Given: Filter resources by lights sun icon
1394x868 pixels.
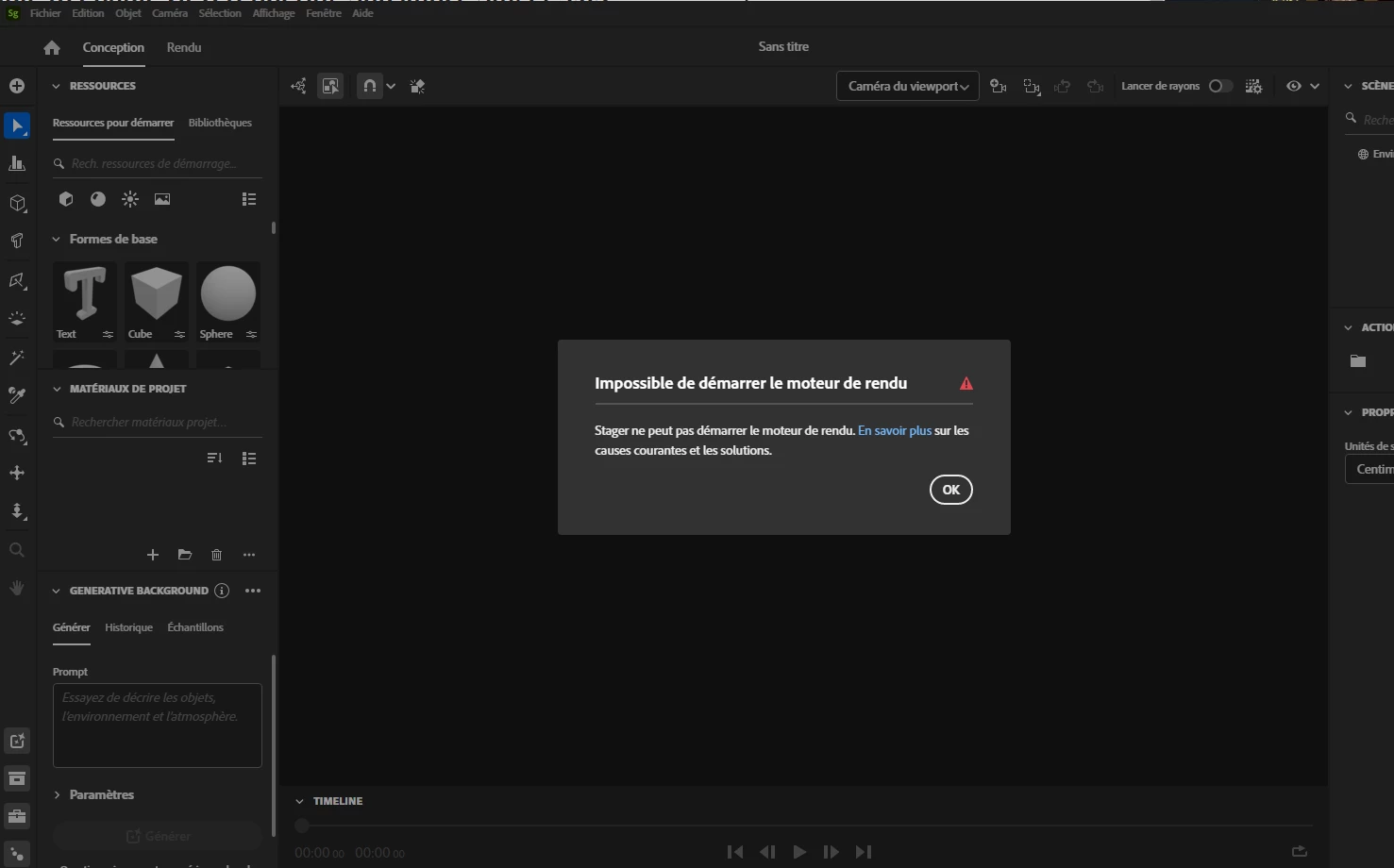Looking at the screenshot, I should [x=130, y=199].
